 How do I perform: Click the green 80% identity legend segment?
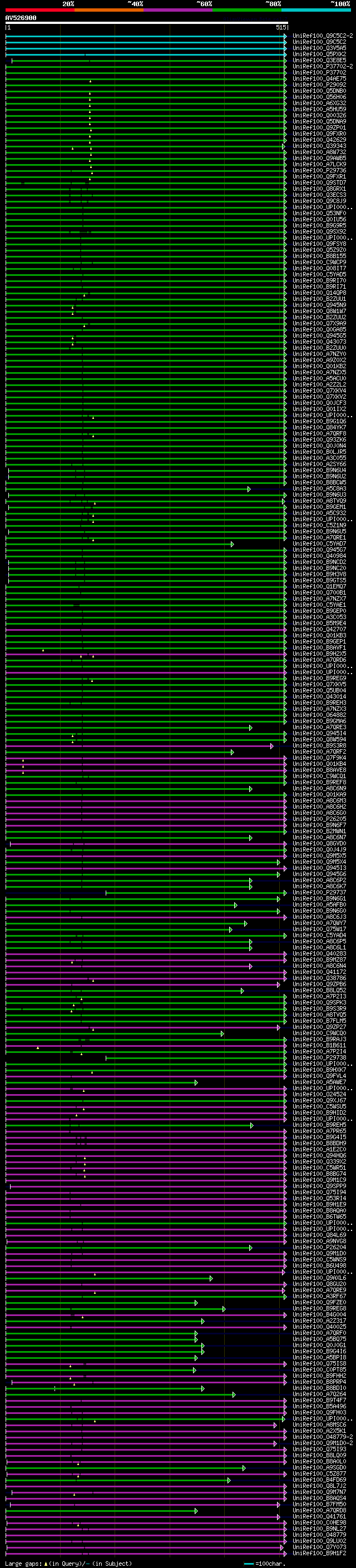247,10
